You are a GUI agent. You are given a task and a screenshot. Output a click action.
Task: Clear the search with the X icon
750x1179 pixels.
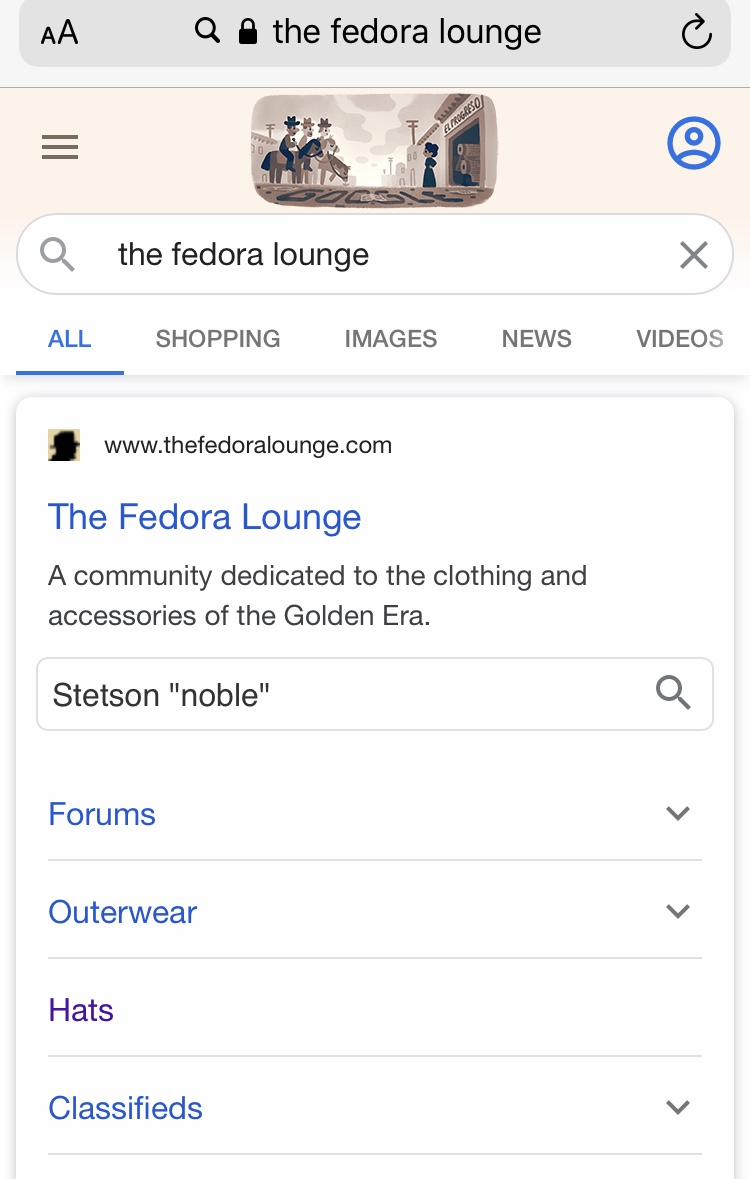[694, 255]
